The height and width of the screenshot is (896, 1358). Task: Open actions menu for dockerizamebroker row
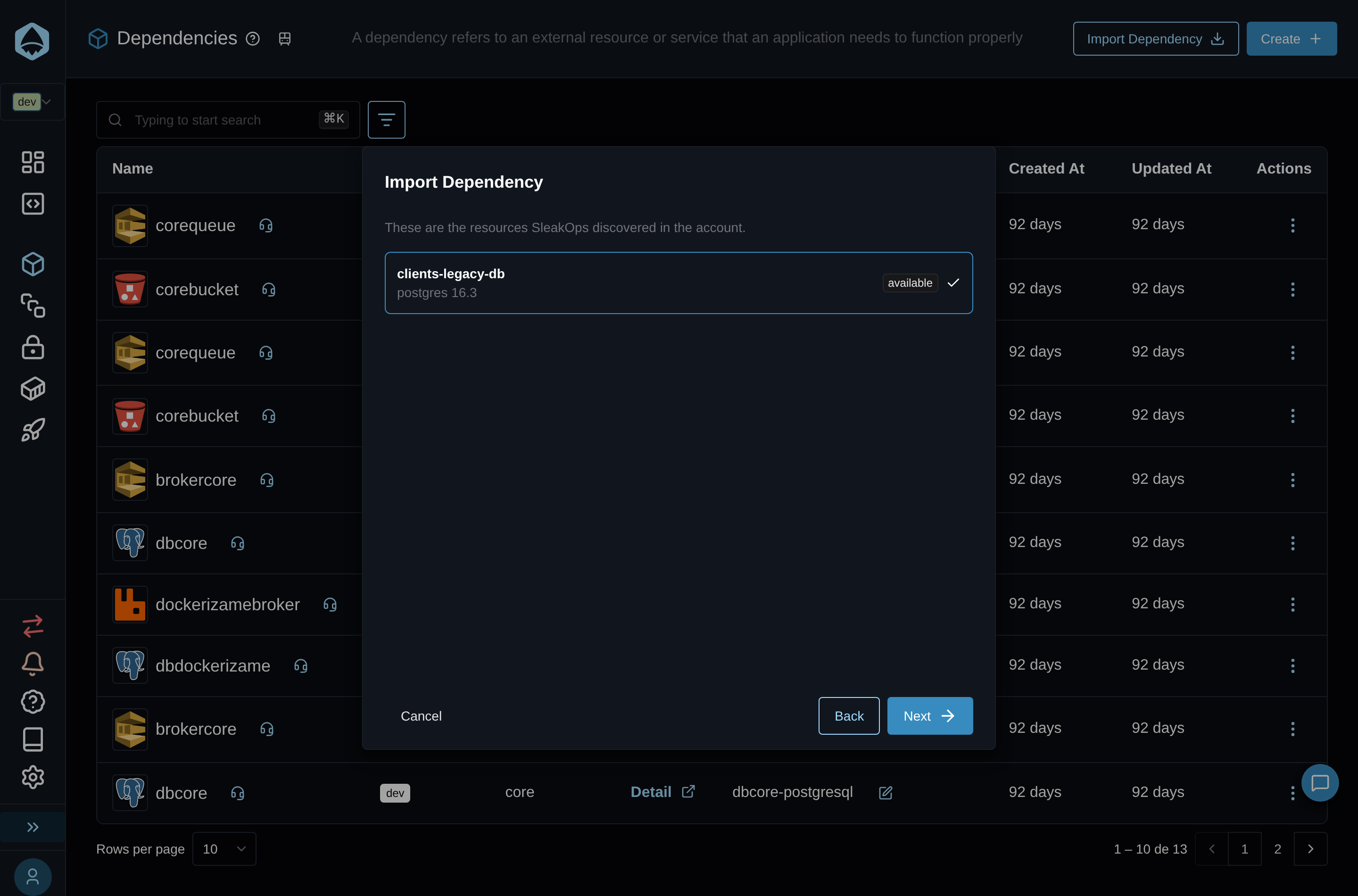click(1292, 605)
